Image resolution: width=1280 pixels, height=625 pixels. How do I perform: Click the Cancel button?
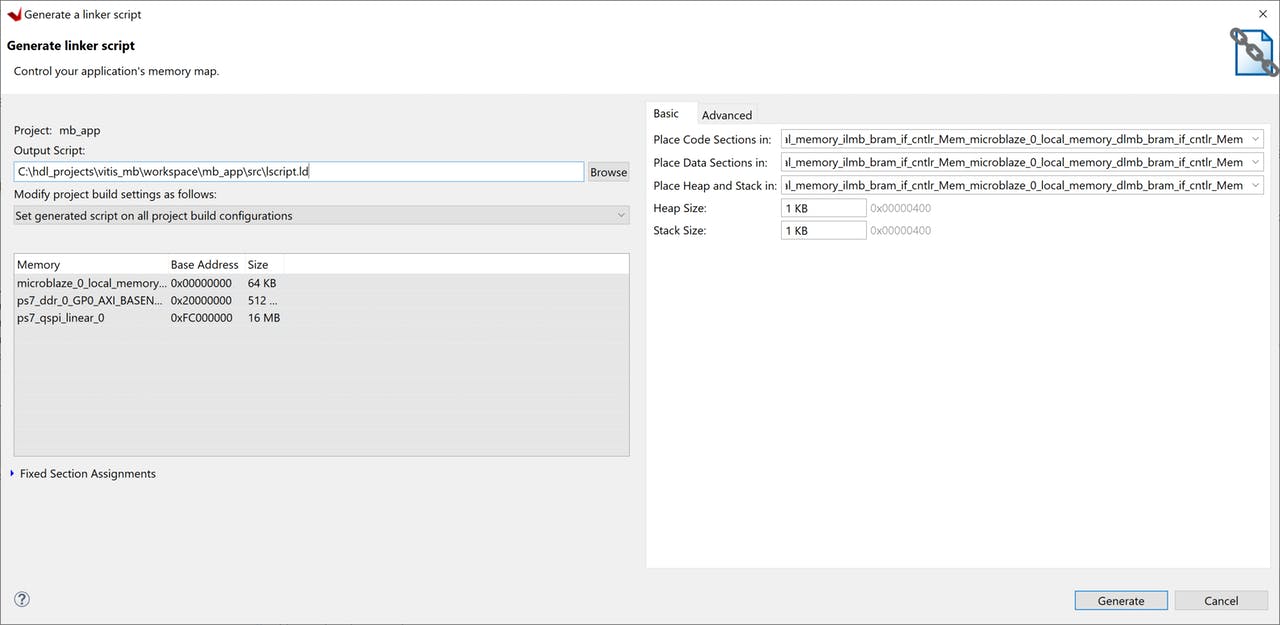[x=1221, y=601]
